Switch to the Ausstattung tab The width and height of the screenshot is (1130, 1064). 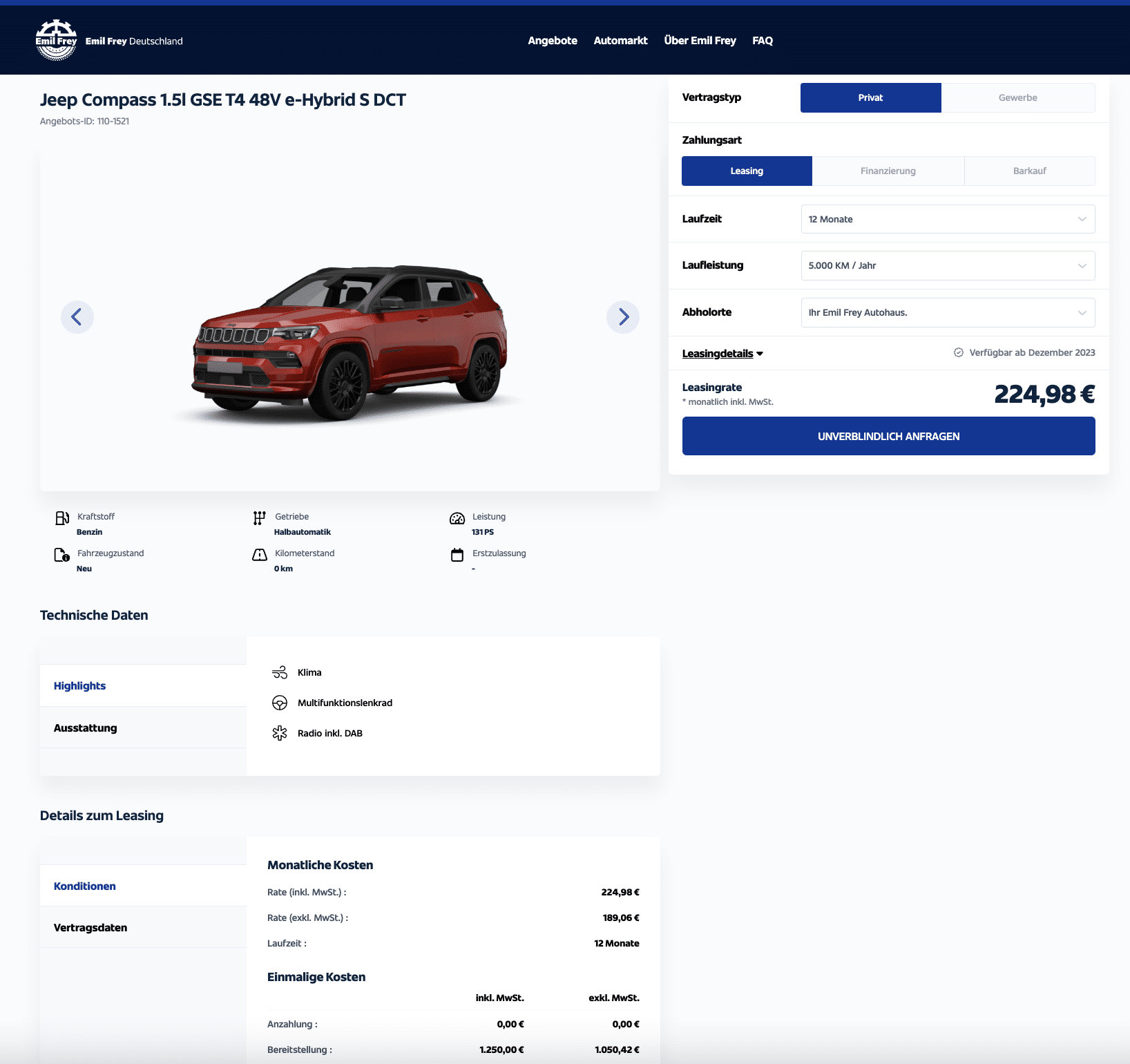click(143, 728)
